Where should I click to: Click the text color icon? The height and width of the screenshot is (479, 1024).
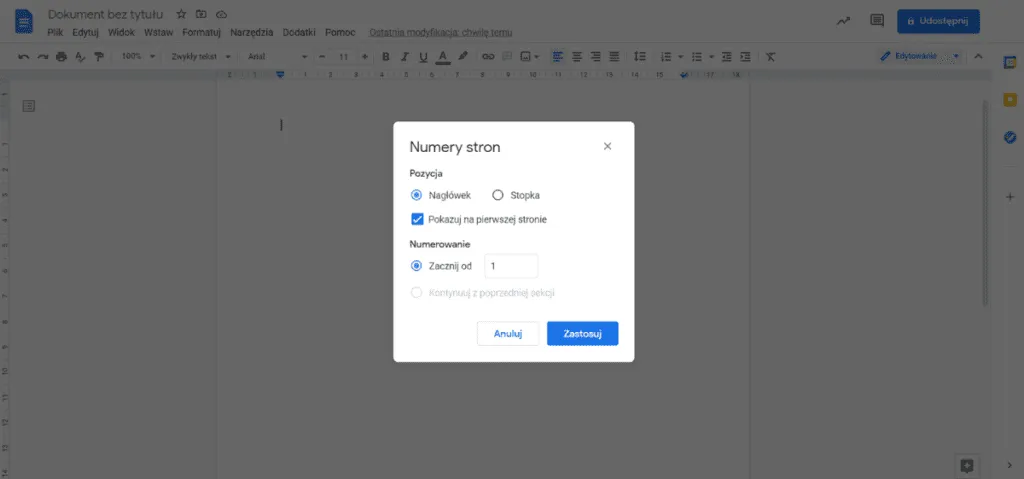tap(443, 57)
